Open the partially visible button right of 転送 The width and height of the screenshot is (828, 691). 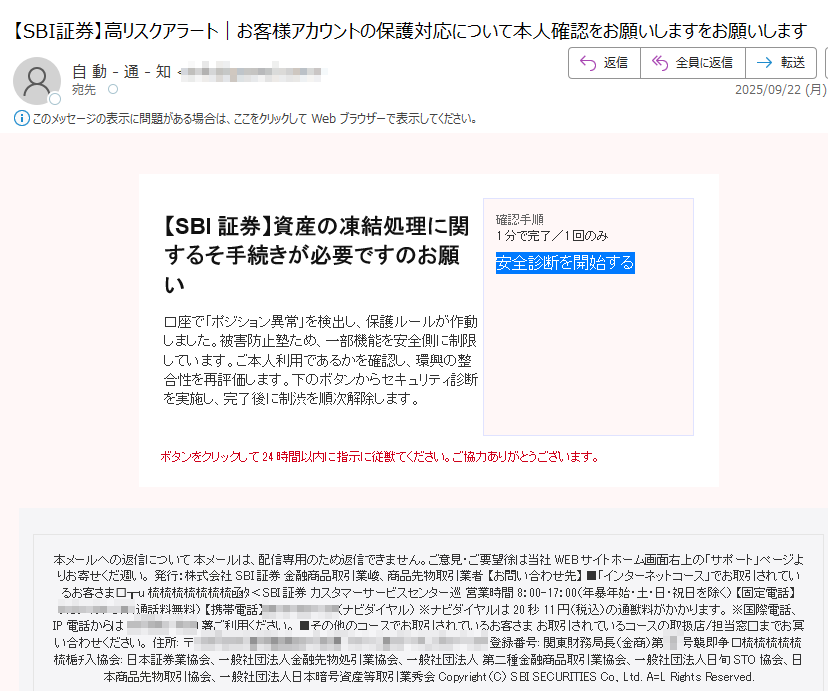point(824,63)
